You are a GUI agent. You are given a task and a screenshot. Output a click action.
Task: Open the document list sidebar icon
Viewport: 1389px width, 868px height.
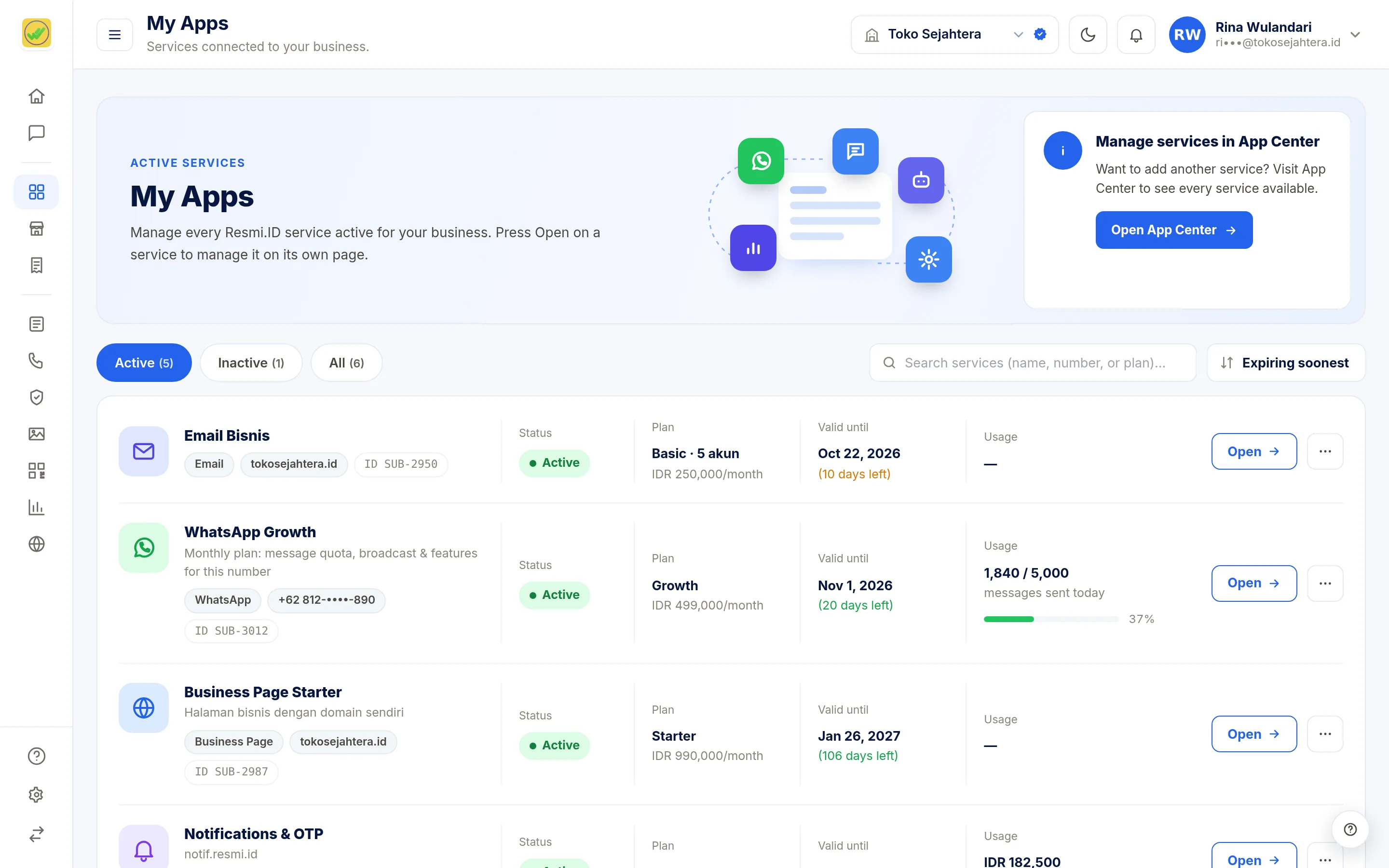coord(36,325)
